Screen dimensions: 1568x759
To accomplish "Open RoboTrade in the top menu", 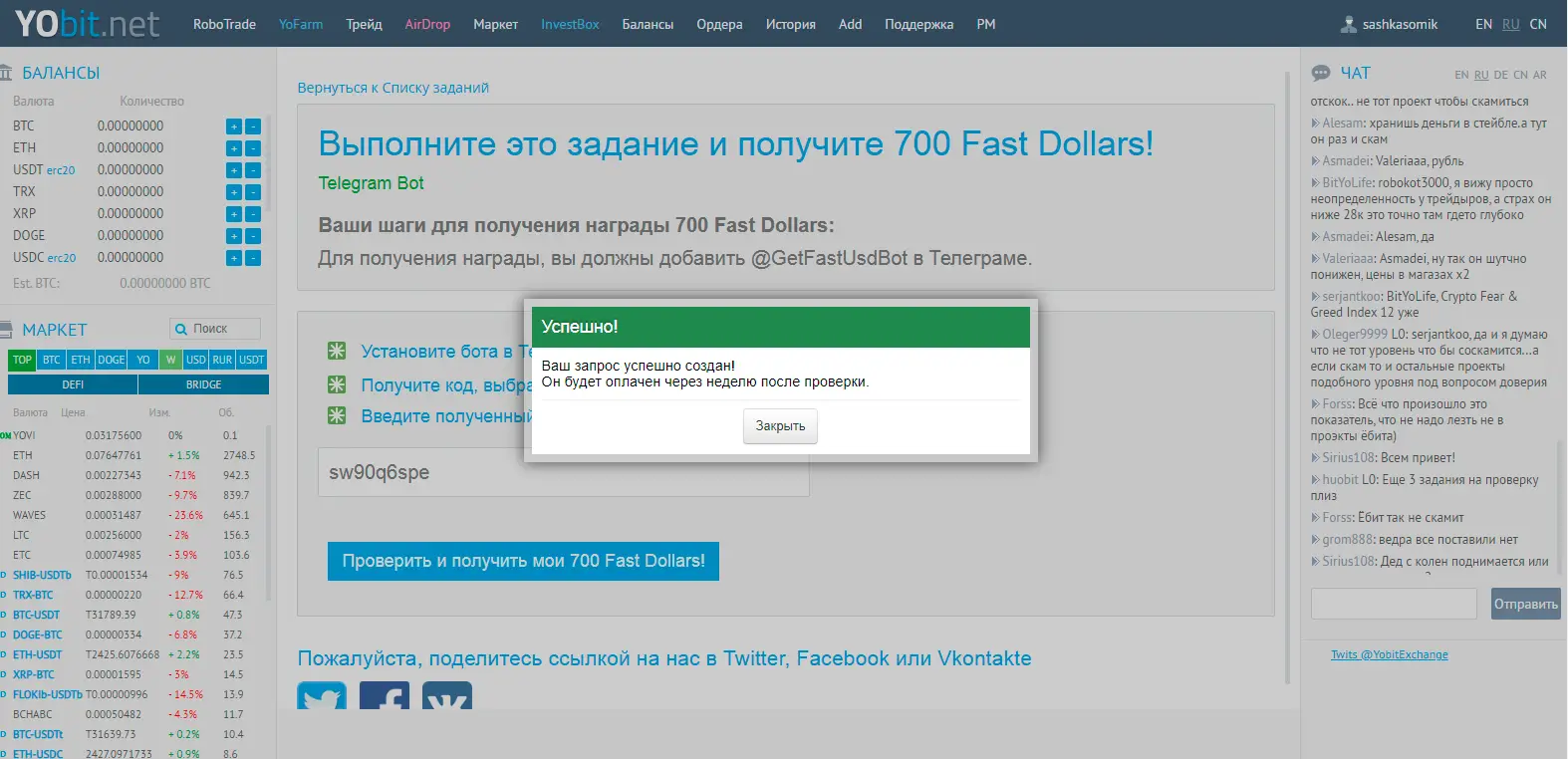I will point(224,24).
